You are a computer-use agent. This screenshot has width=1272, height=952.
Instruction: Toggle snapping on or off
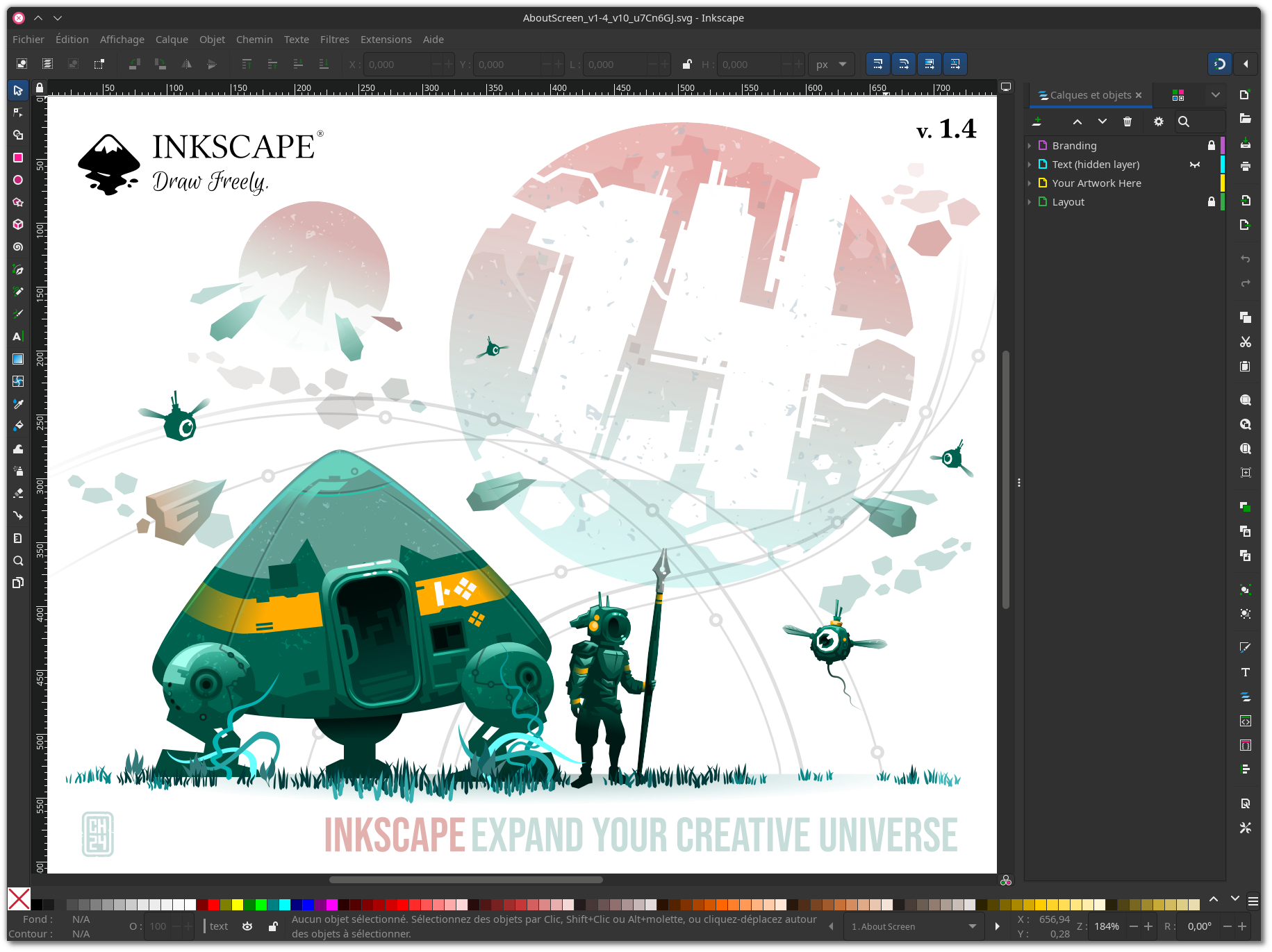coord(1220,64)
